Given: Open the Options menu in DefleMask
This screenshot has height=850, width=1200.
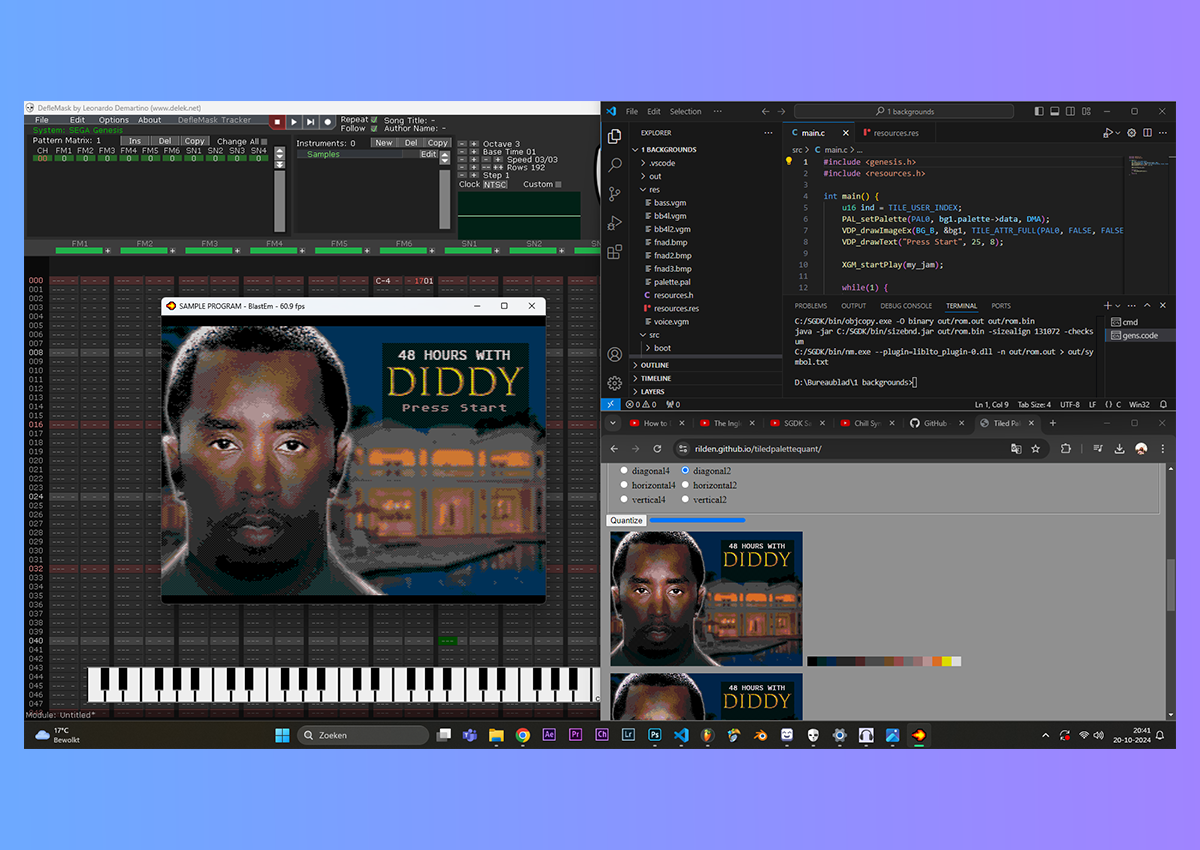Looking at the screenshot, I should [113, 120].
